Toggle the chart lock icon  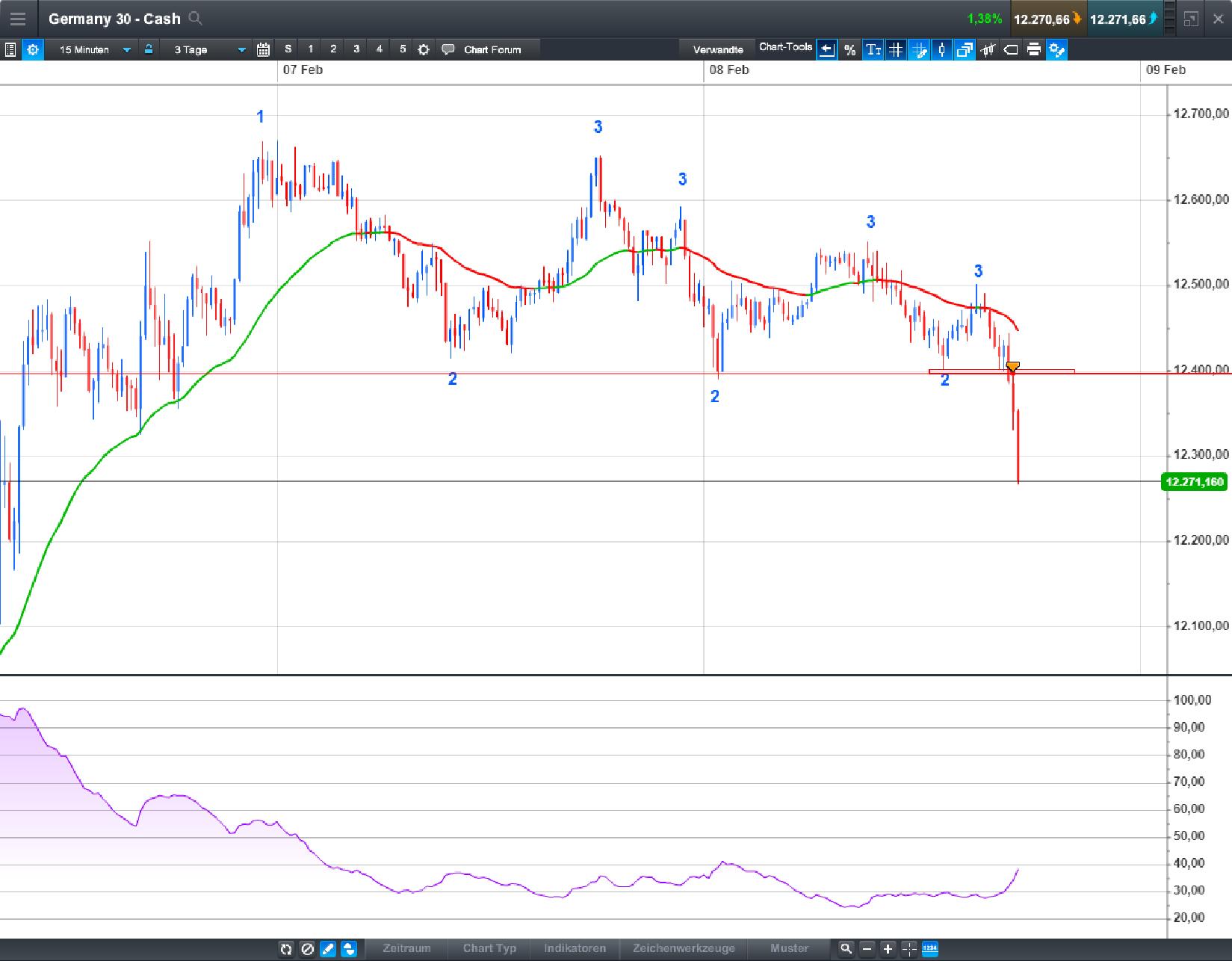click(x=149, y=49)
